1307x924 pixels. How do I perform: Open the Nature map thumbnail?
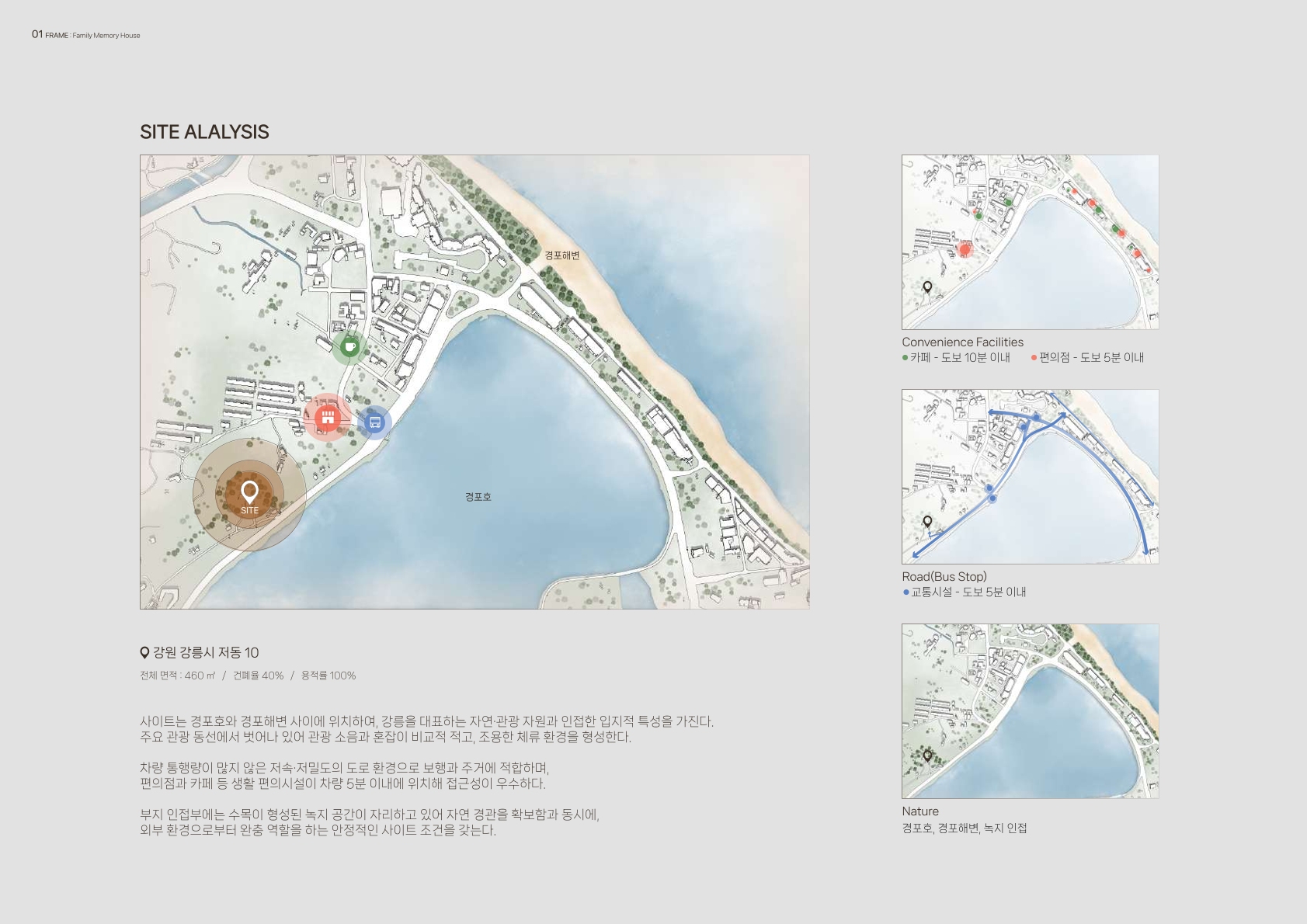[x=1030, y=711]
